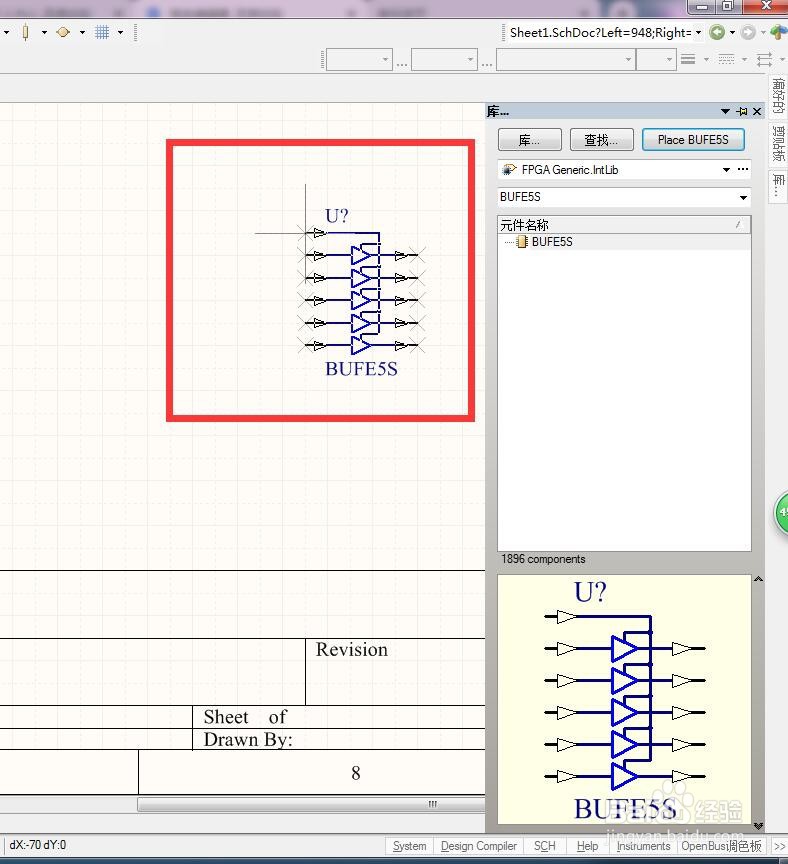
Task: Click the orange port symbol toolbar icon
Action: tap(63, 33)
